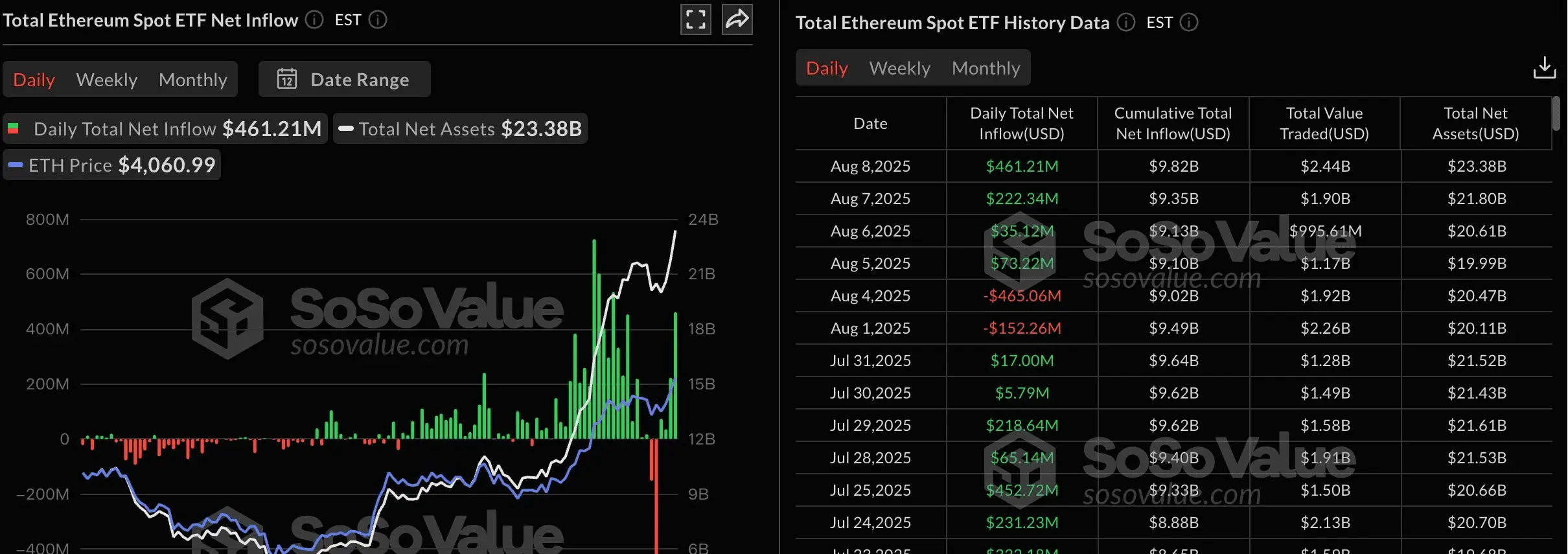Click the 24B right-axis label on chart

[x=703, y=219]
